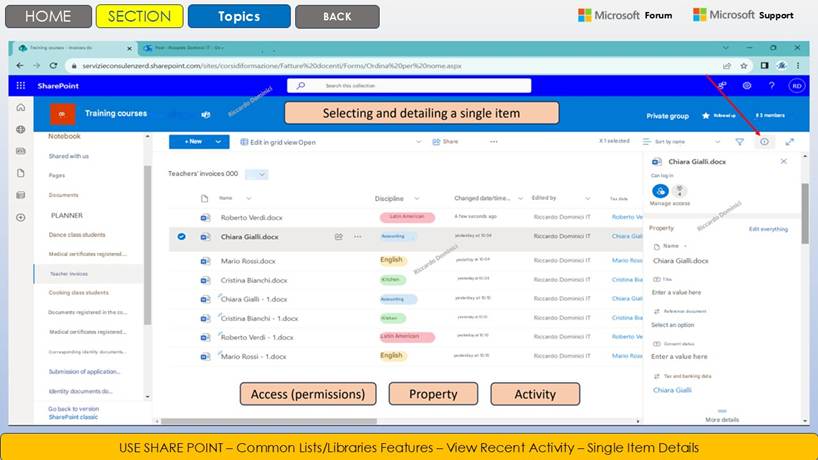Expand the list to full screen icon

click(x=789, y=142)
